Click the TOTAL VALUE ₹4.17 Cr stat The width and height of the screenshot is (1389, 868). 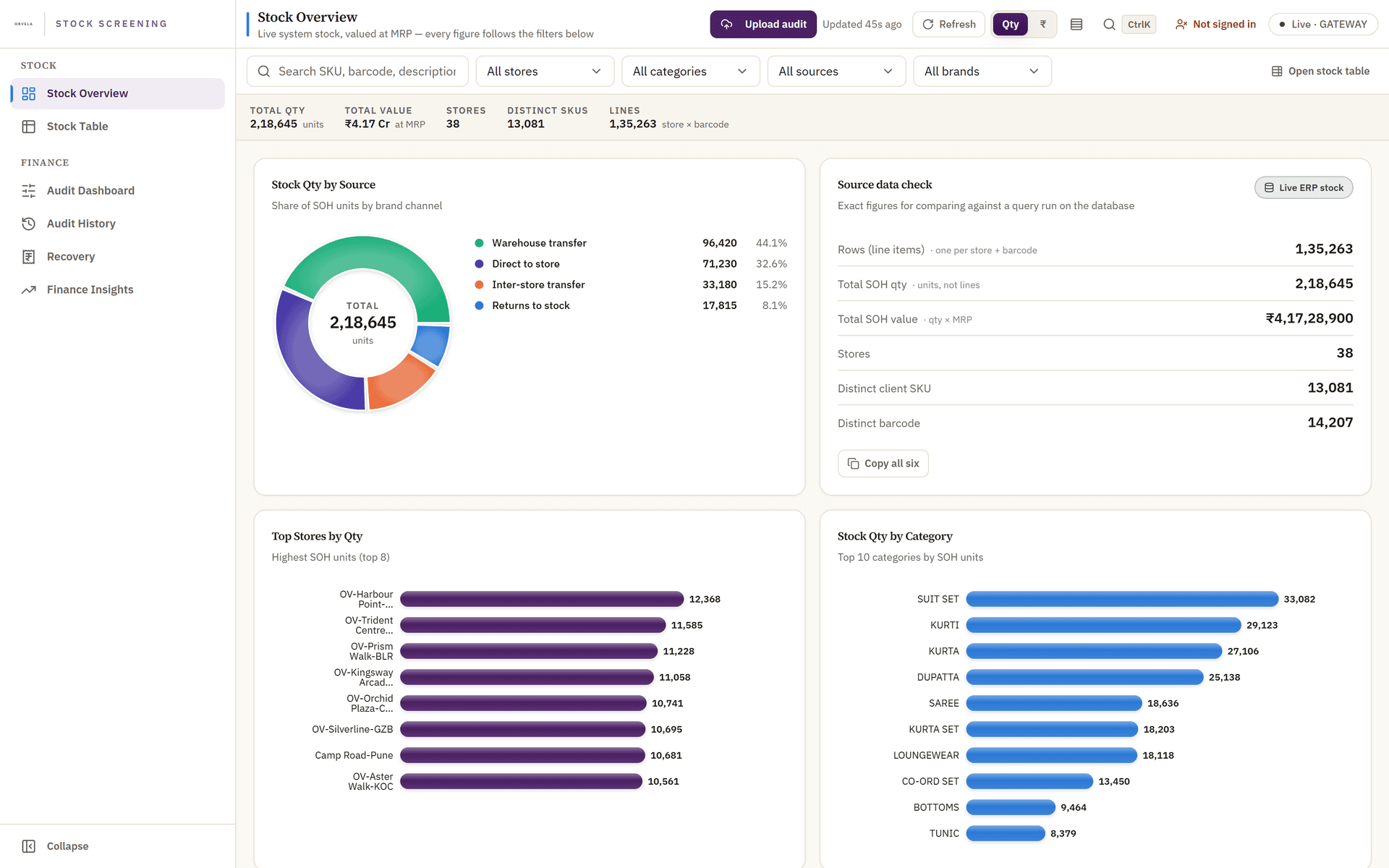click(x=385, y=117)
